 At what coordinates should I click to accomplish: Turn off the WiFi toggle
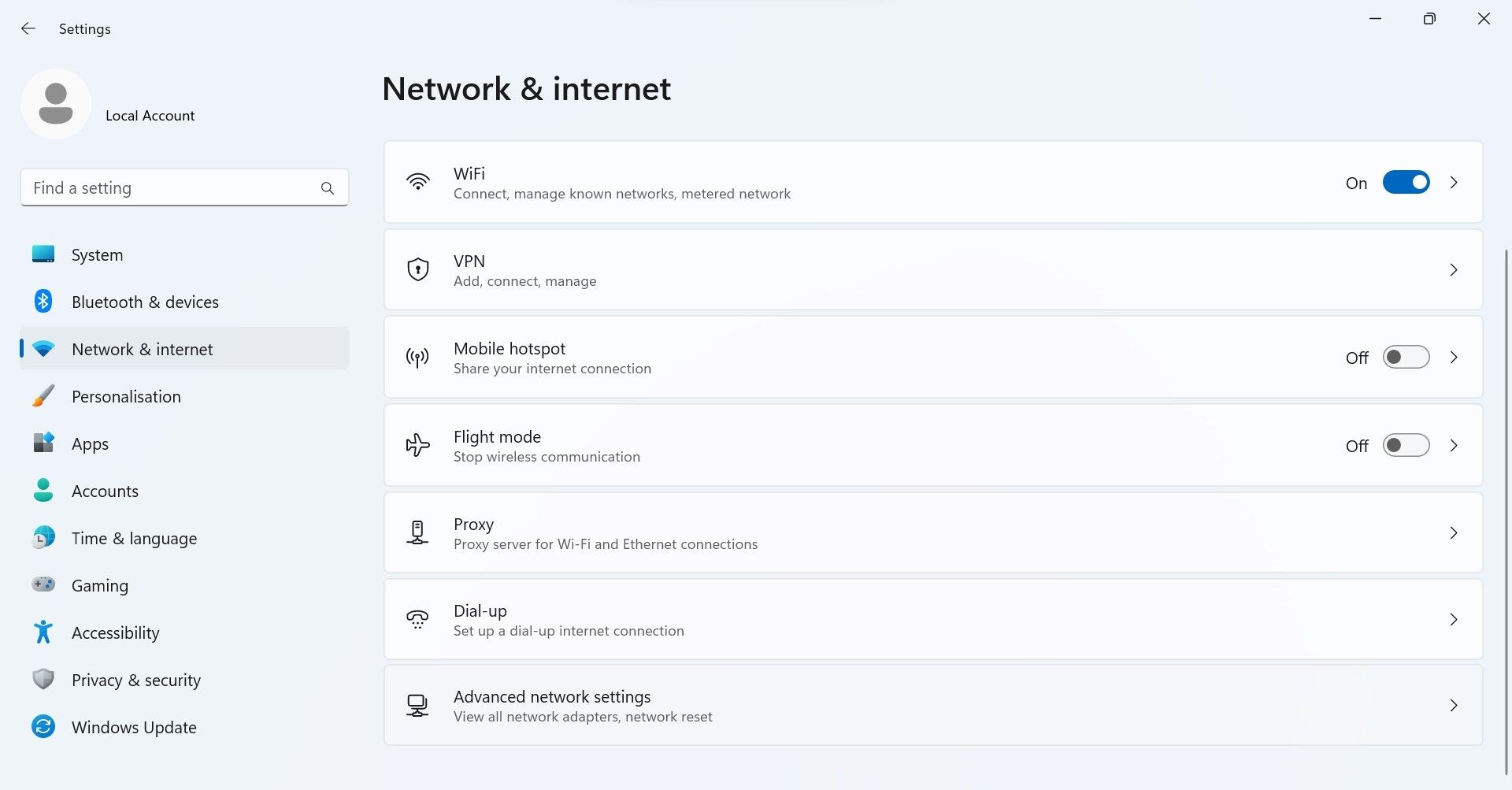[1406, 183]
